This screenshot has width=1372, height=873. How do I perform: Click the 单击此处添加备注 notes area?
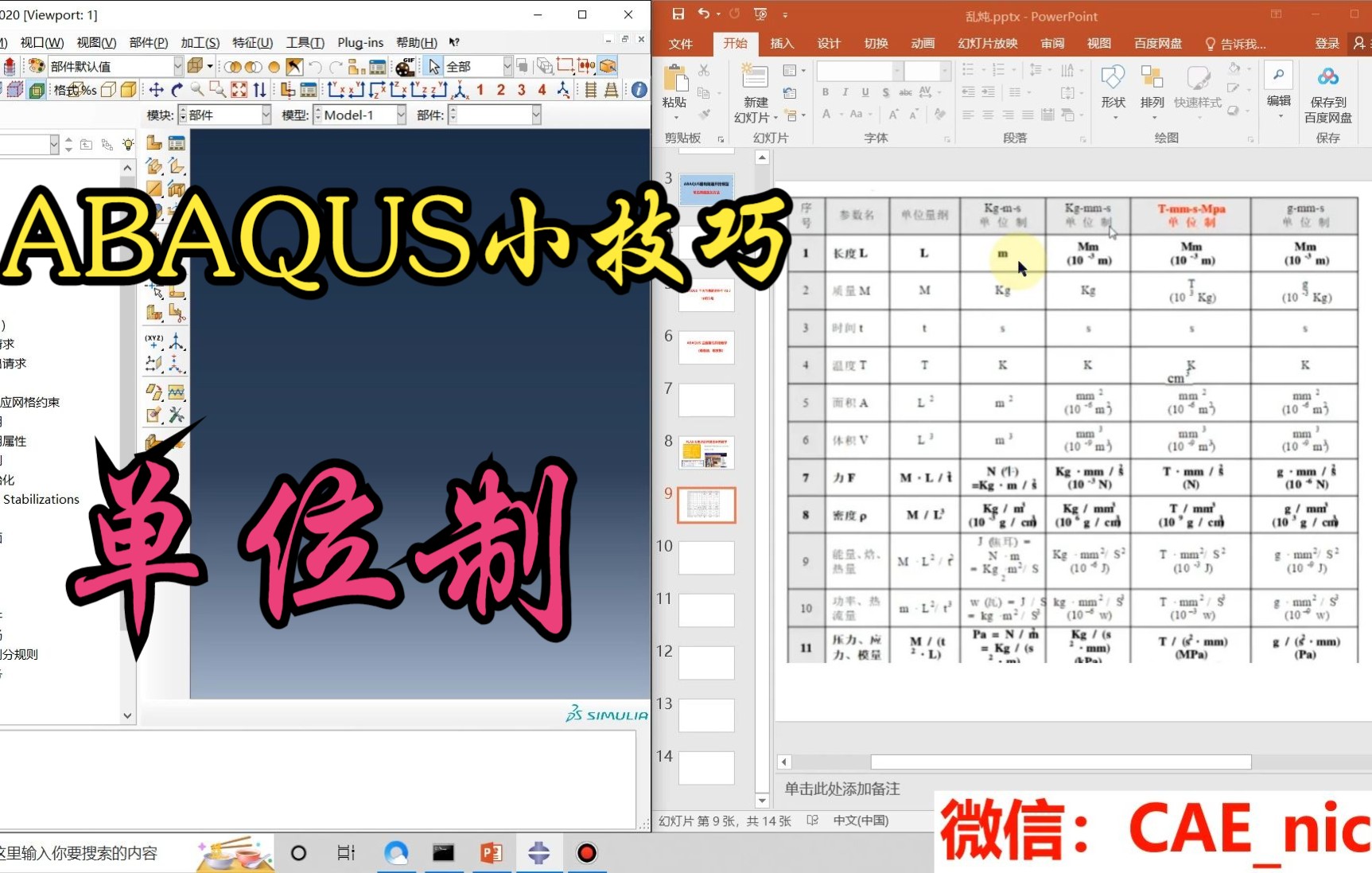click(842, 789)
